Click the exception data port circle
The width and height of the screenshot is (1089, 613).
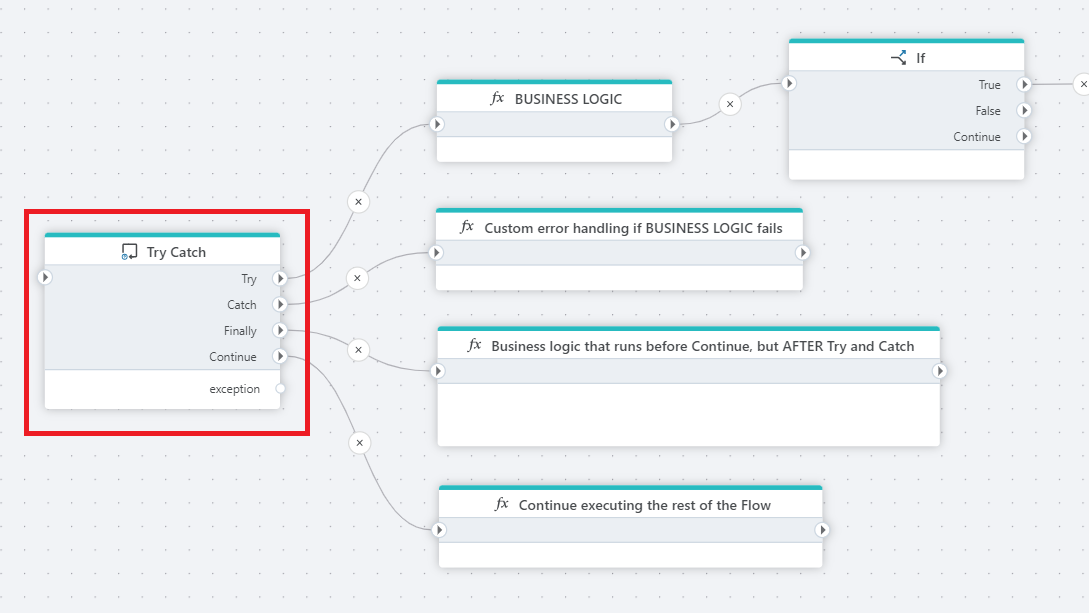pyautogui.click(x=280, y=389)
